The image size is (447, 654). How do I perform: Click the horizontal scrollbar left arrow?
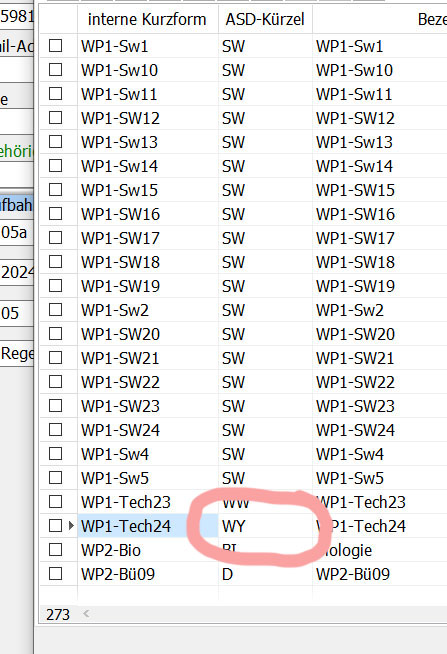[x=86, y=614]
